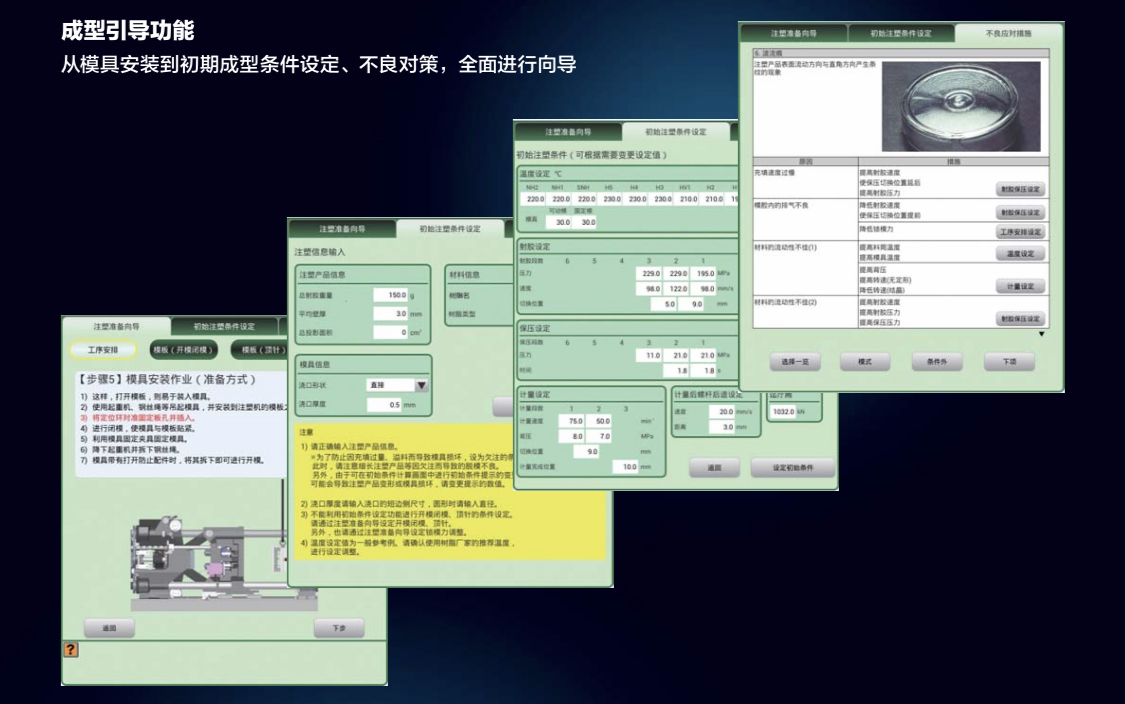The width and height of the screenshot is (1125, 704).
Task: Open the 选择一览 selection list button
Action: (795, 362)
